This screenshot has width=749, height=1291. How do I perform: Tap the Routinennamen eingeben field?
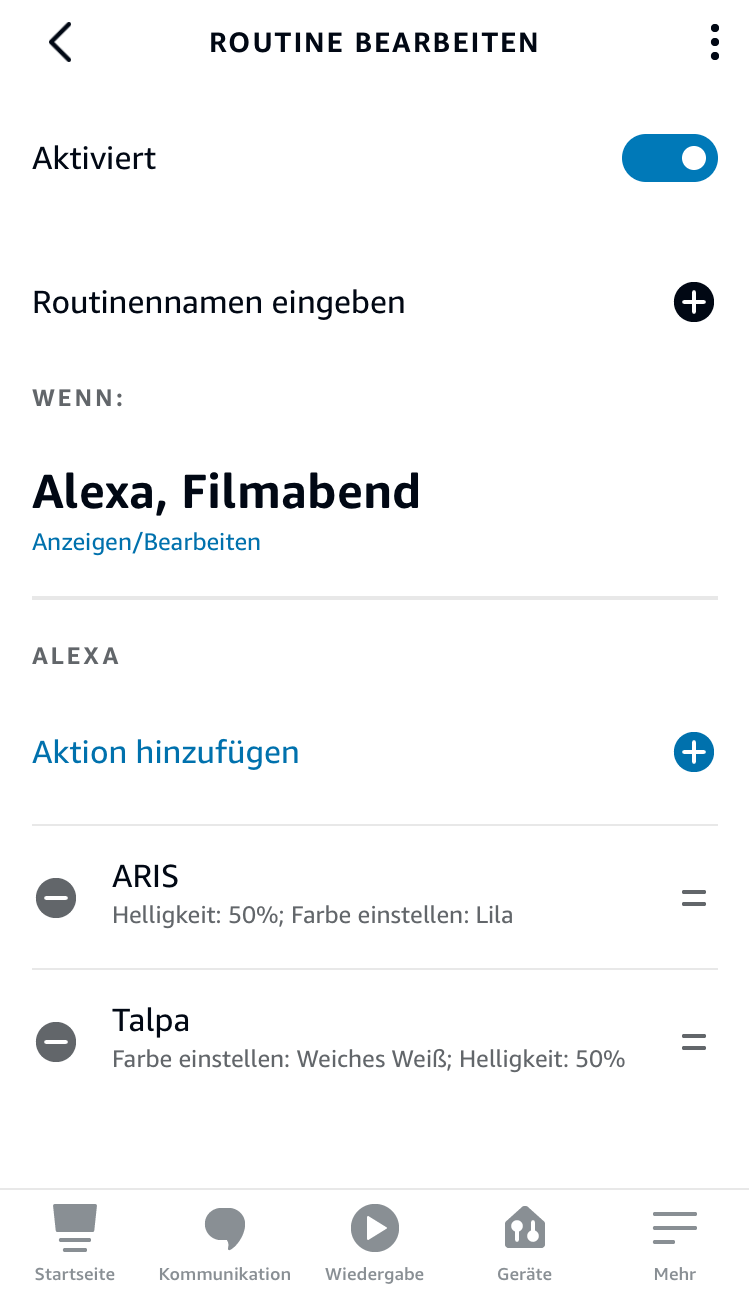coord(219,302)
